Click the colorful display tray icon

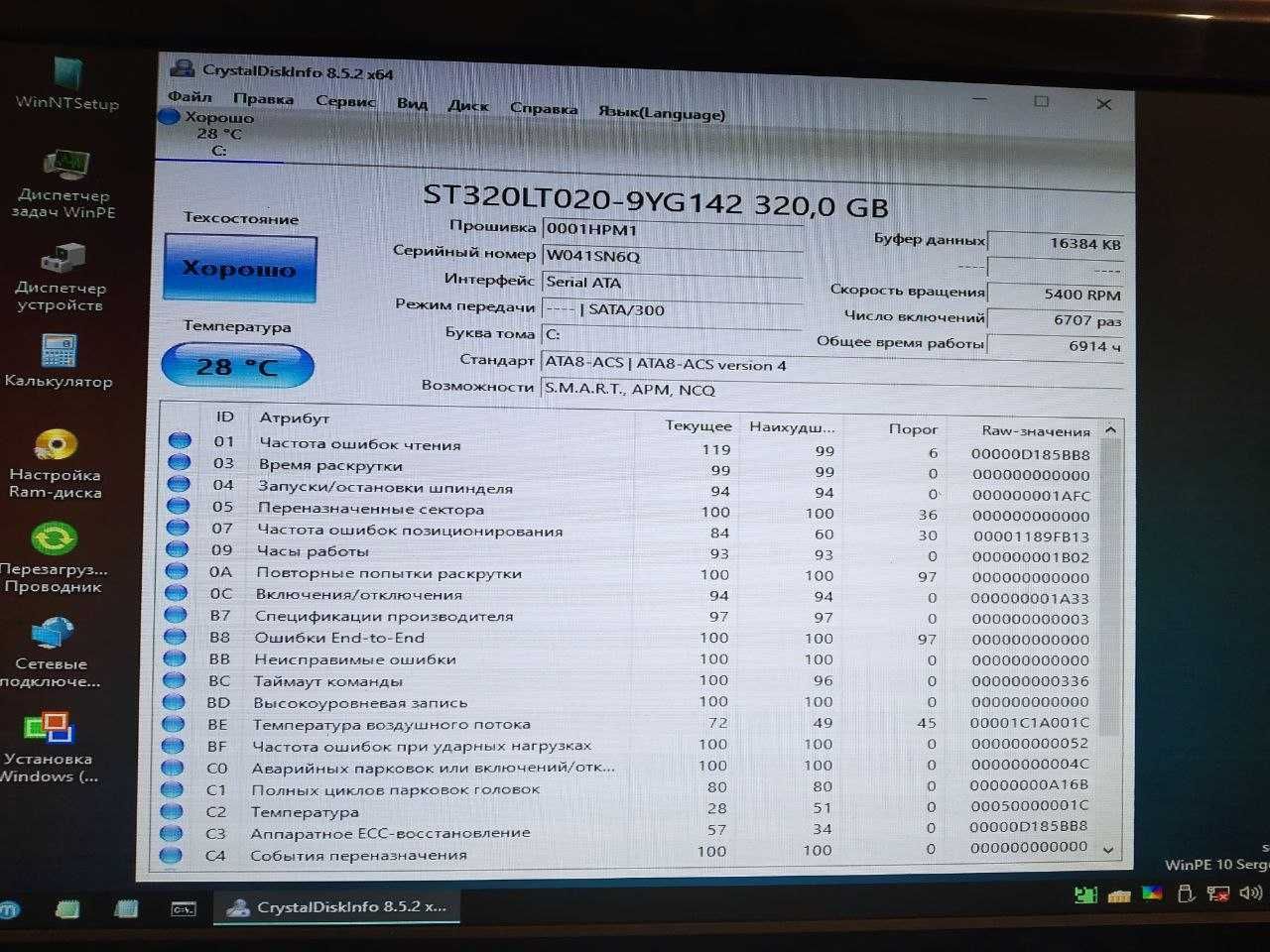[x=1151, y=892]
